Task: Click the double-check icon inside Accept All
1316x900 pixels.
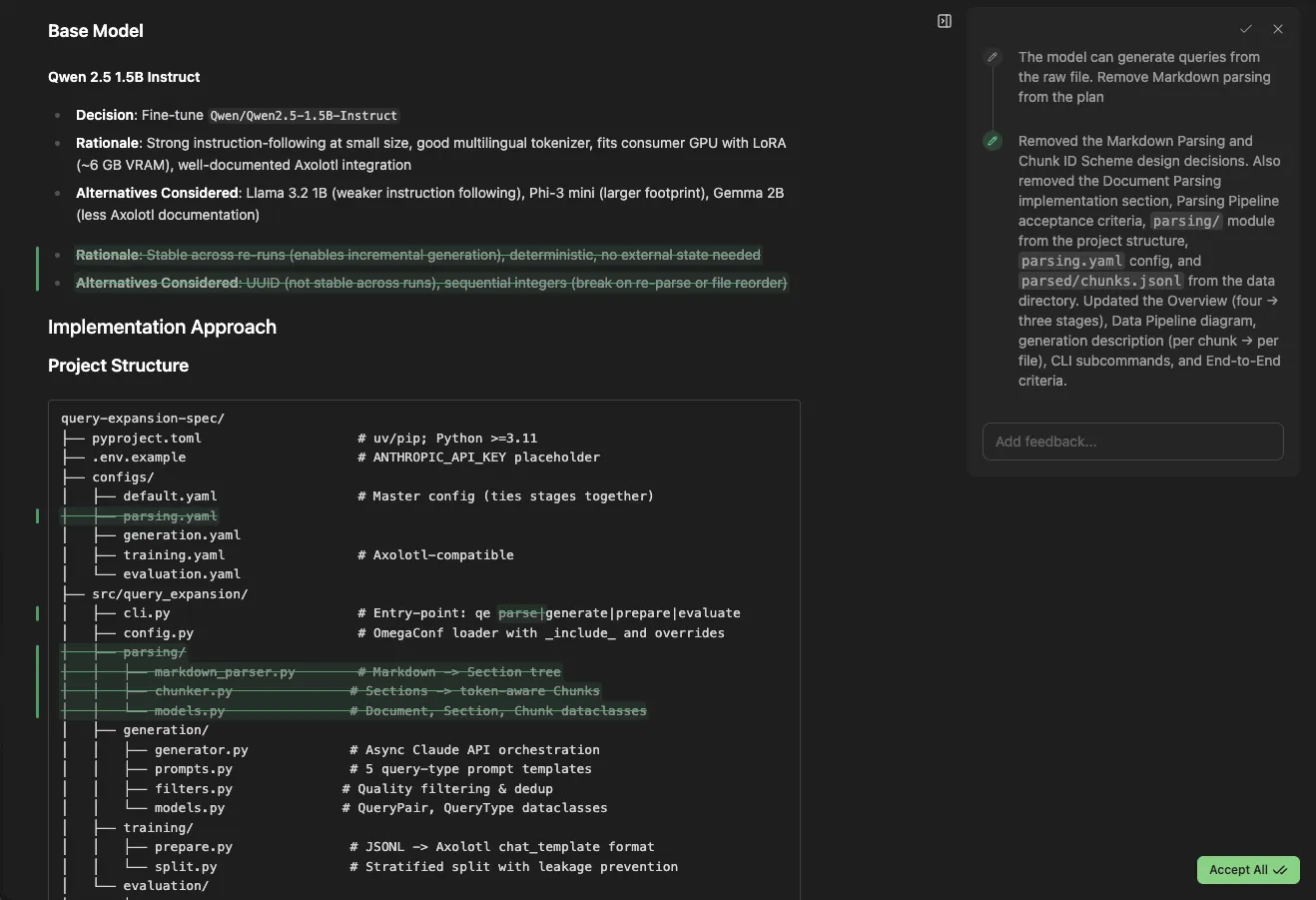Action: (1280, 870)
